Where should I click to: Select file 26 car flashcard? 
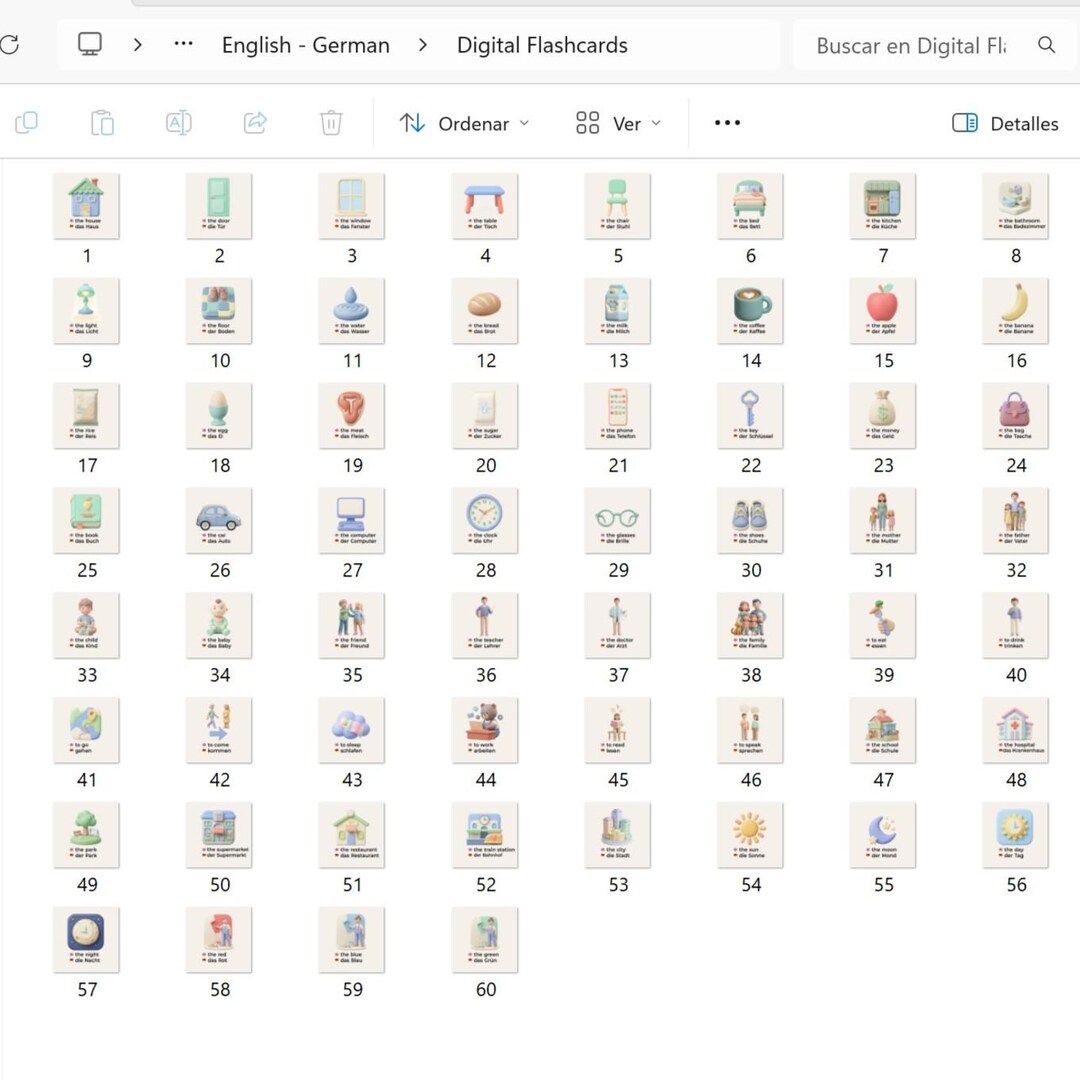pyautogui.click(x=219, y=520)
